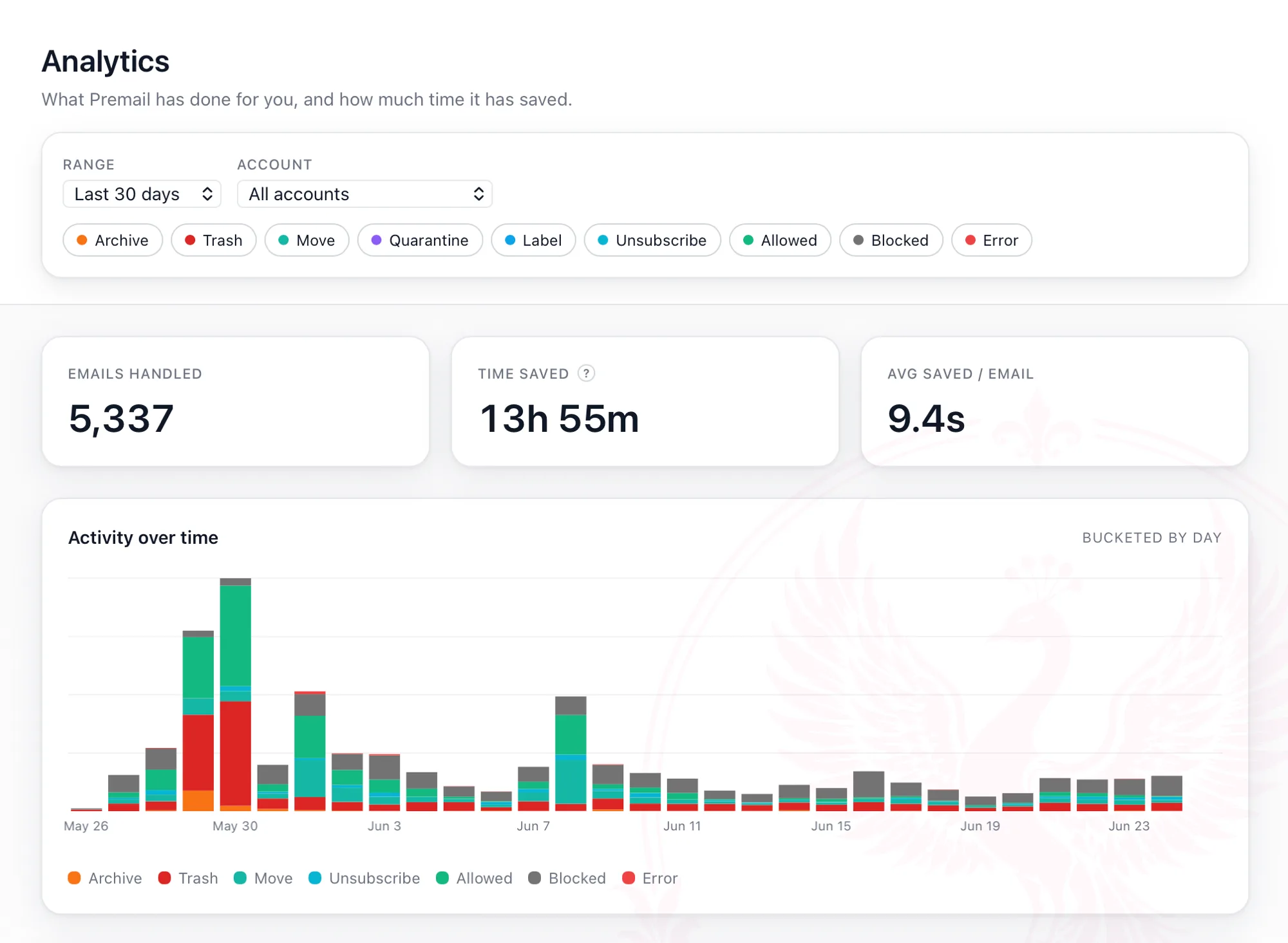Click the Jun 23 axis label
Screen dimensions: 1288x943
[x=1129, y=826]
